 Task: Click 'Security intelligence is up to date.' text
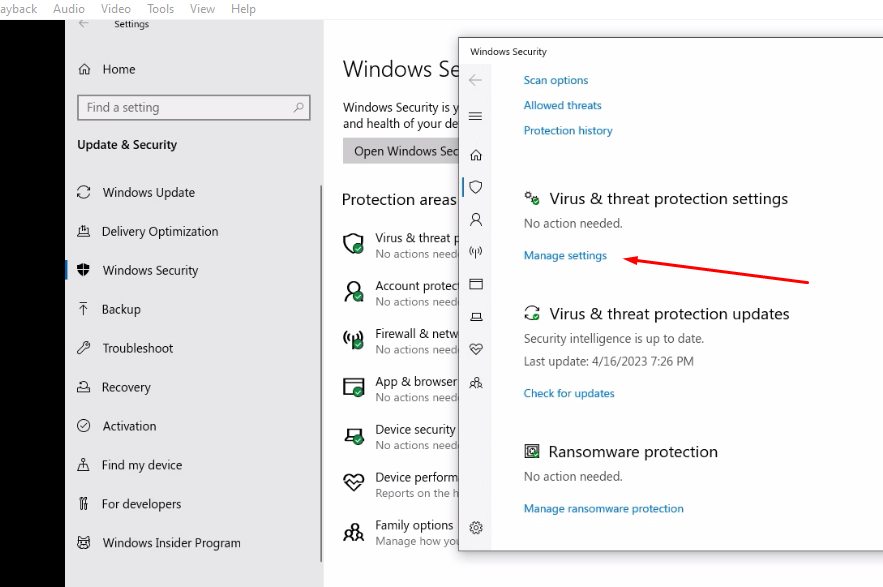pos(614,339)
